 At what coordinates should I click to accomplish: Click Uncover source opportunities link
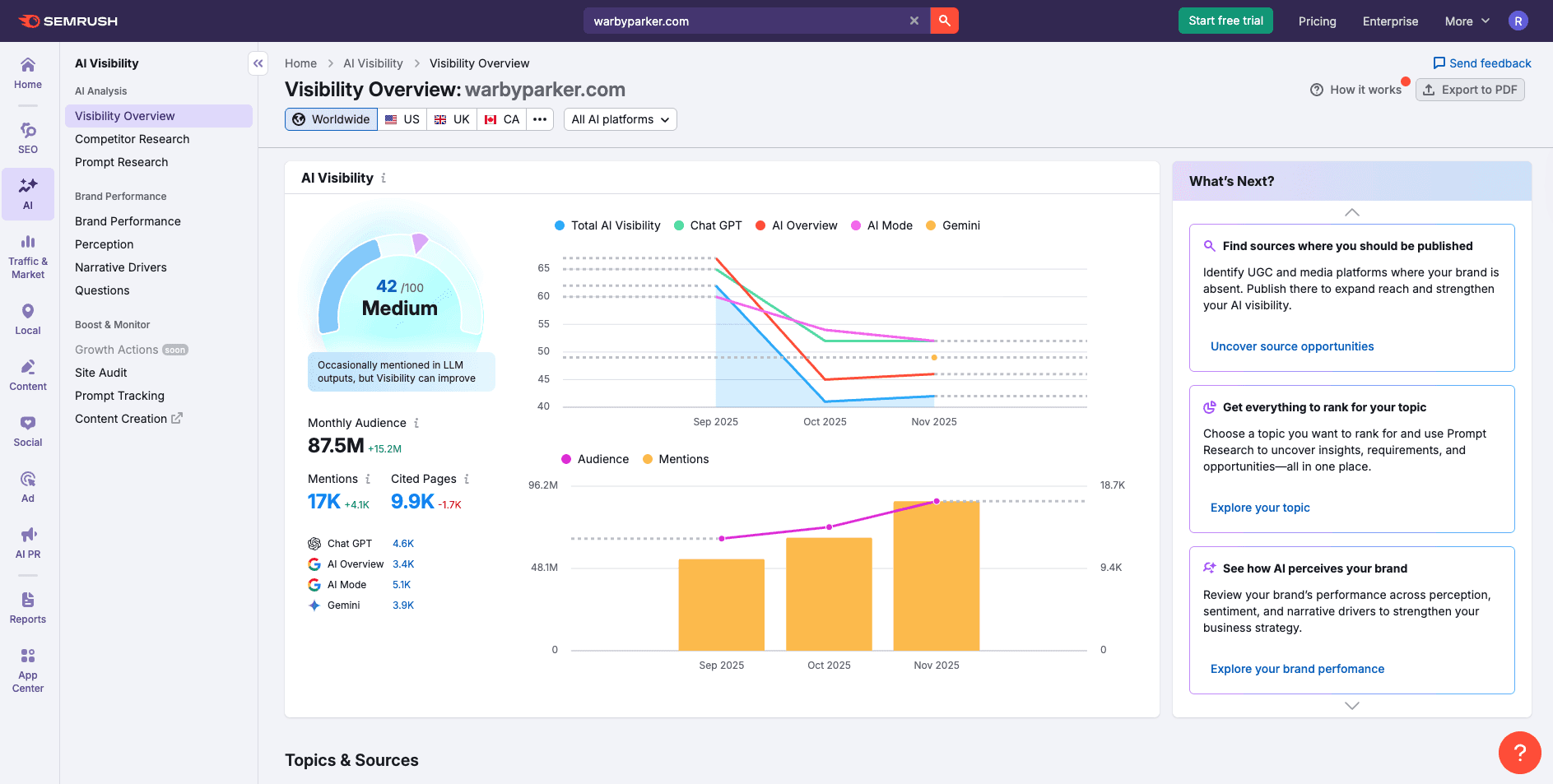pos(1292,346)
